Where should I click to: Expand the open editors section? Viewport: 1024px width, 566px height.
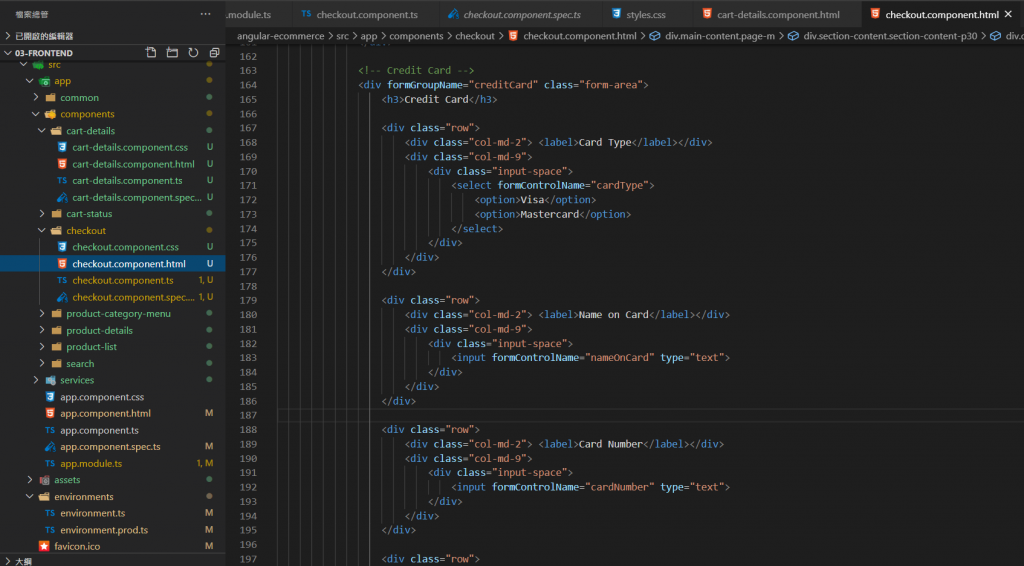(x=8, y=36)
